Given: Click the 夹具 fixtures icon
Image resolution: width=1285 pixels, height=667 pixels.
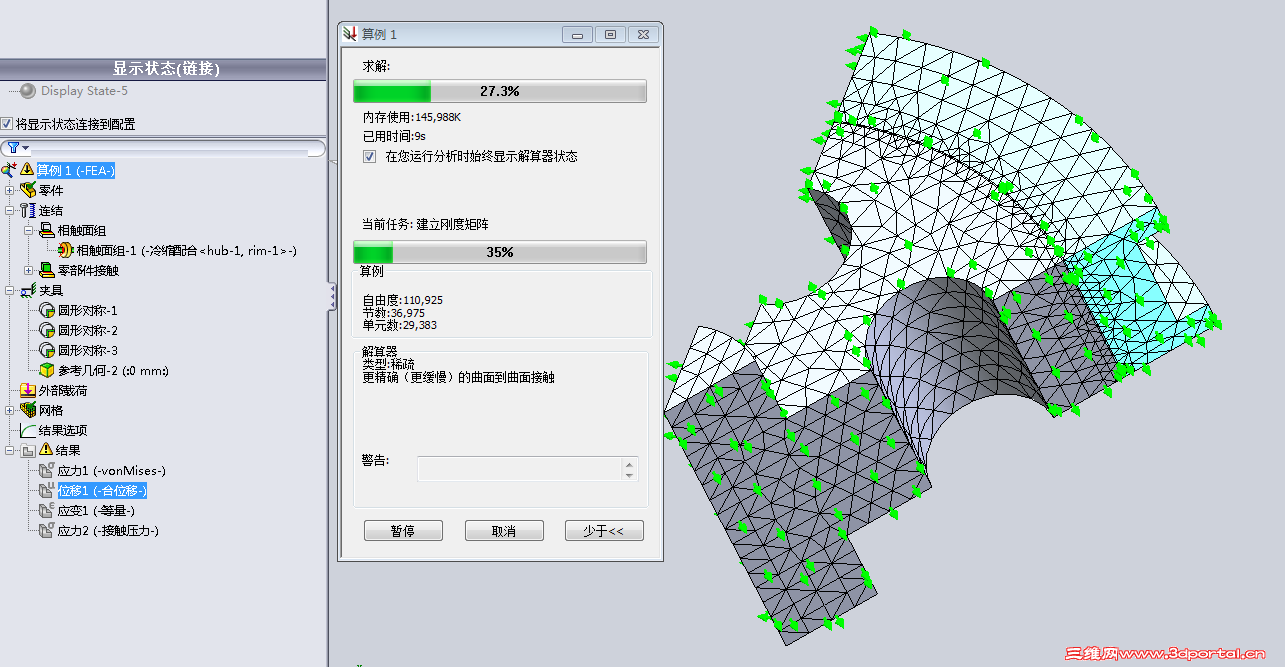Looking at the screenshot, I should coord(28,290).
